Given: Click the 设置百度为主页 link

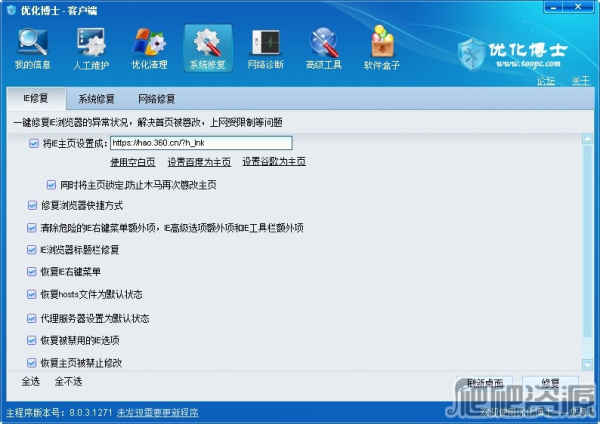Looking at the screenshot, I should coord(199,162).
